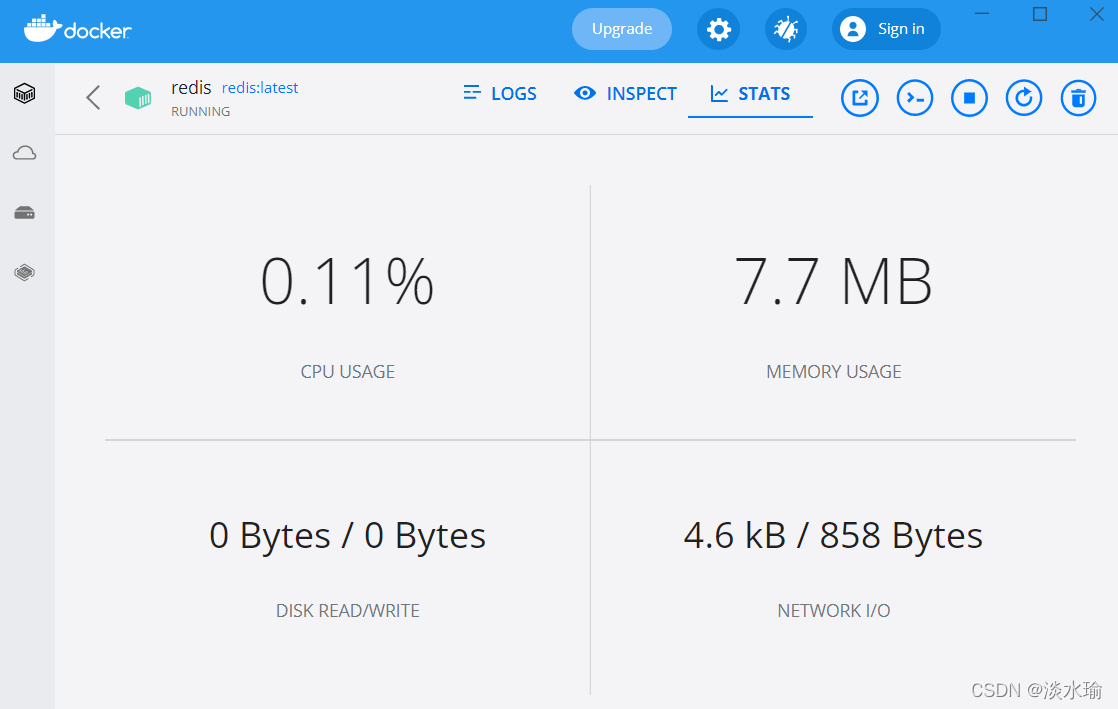The width and height of the screenshot is (1118, 709).
Task: Click the DISK READ/WRITE label
Action: click(x=347, y=611)
